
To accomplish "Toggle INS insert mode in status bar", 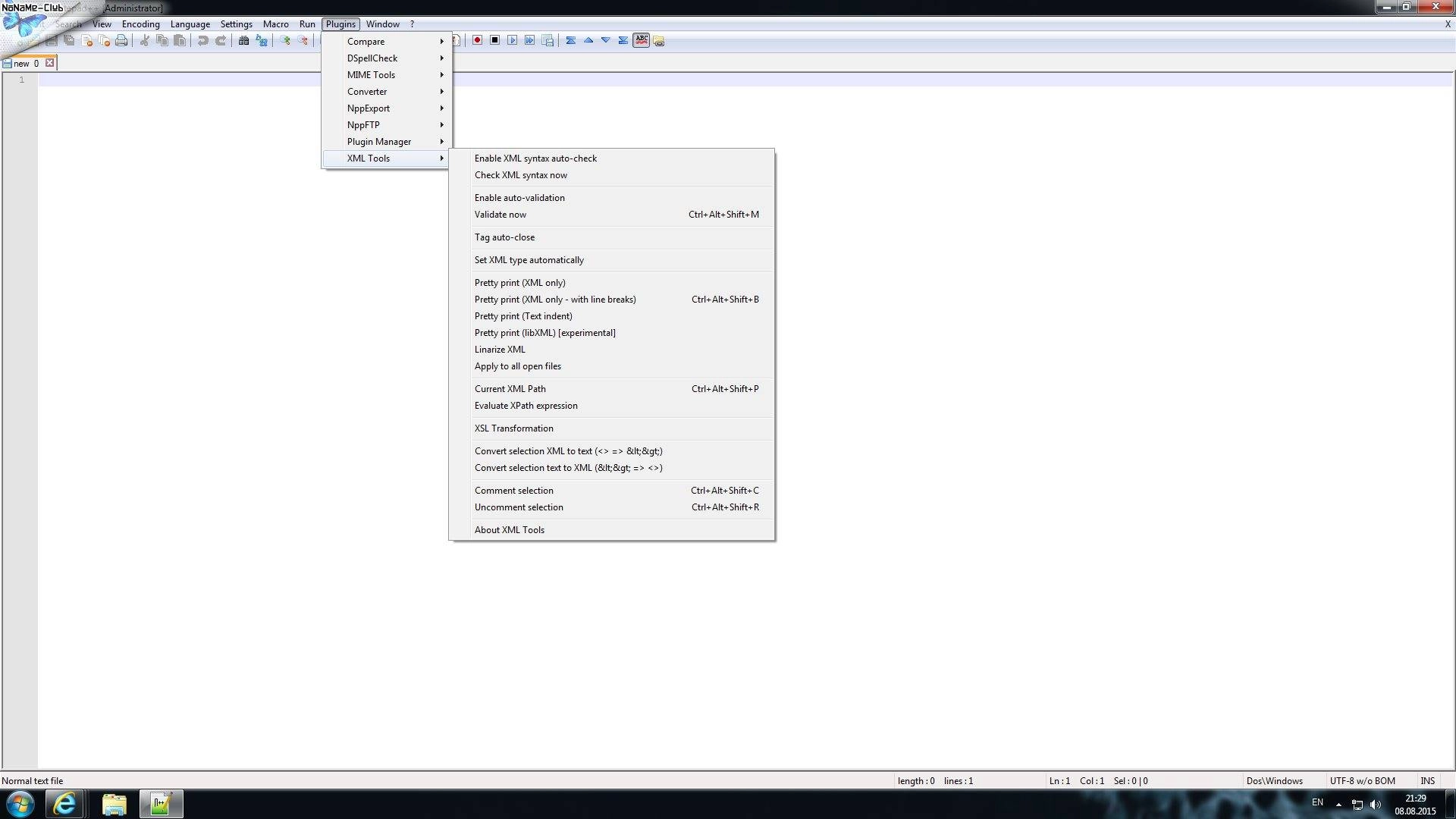I will pyautogui.click(x=1427, y=781).
